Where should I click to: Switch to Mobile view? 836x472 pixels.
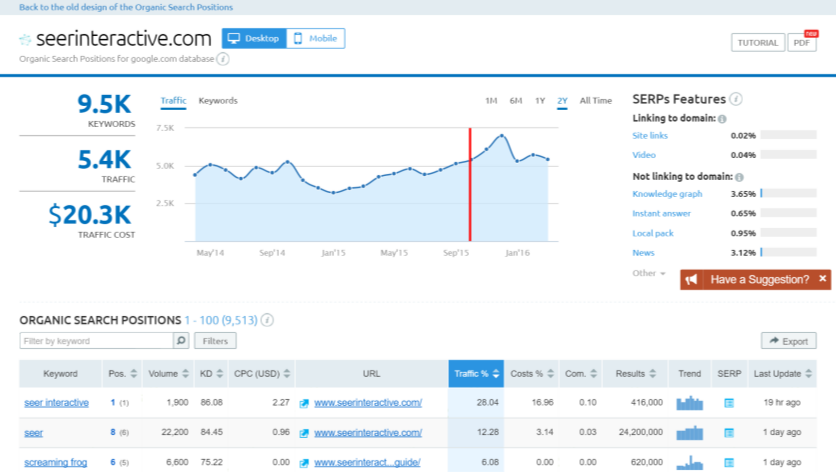tap(316, 39)
